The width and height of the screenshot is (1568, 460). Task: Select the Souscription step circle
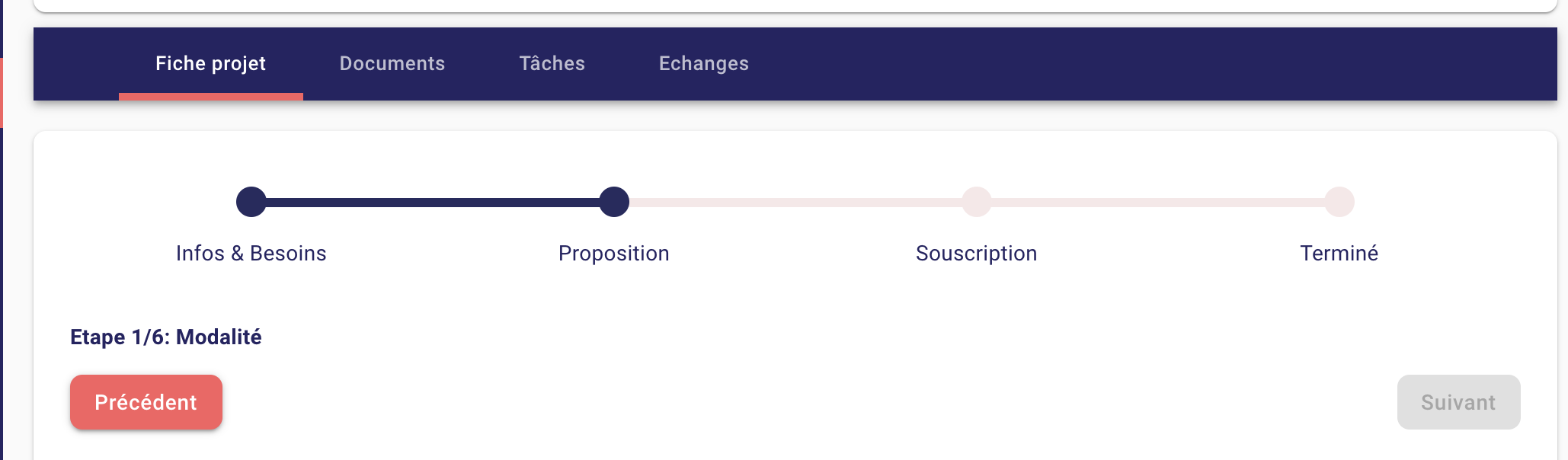[976, 202]
